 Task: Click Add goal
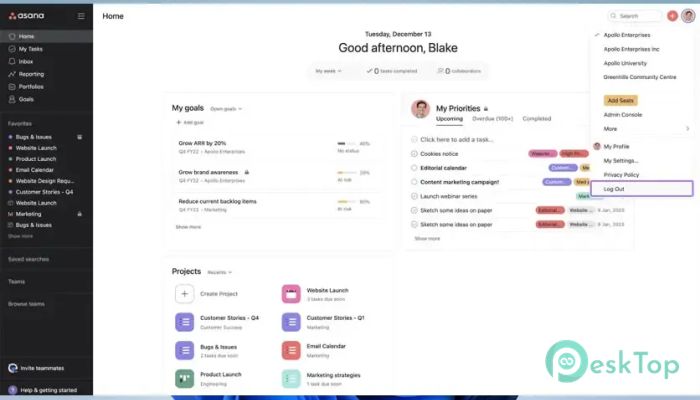coord(190,122)
